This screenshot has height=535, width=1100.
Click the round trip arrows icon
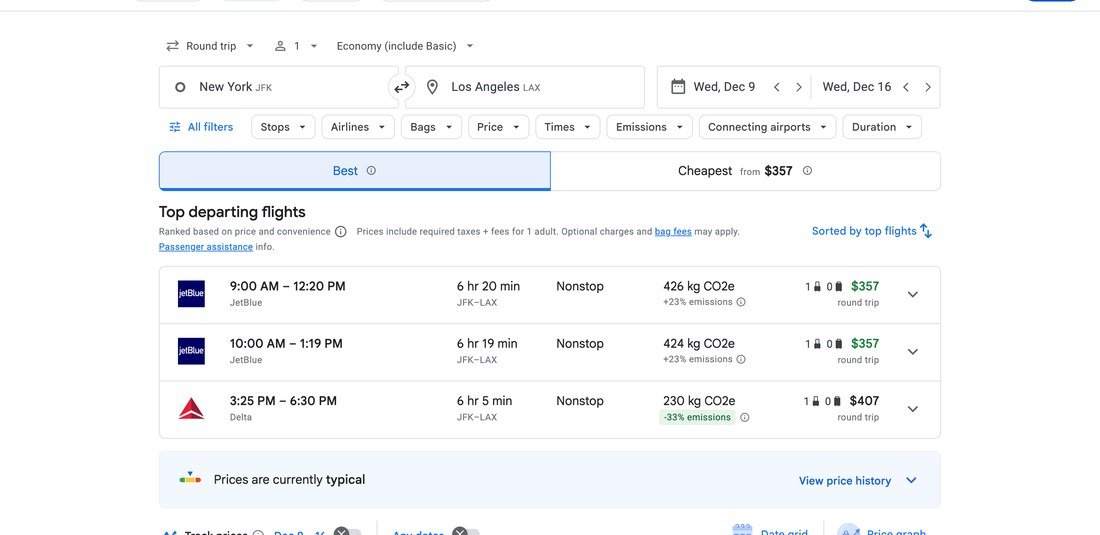pyautogui.click(x=172, y=46)
